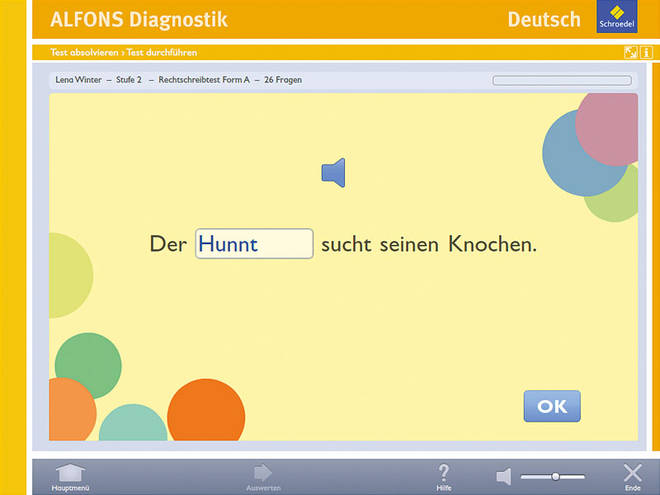Click the Rechtschreibtest Form A label

(204, 80)
